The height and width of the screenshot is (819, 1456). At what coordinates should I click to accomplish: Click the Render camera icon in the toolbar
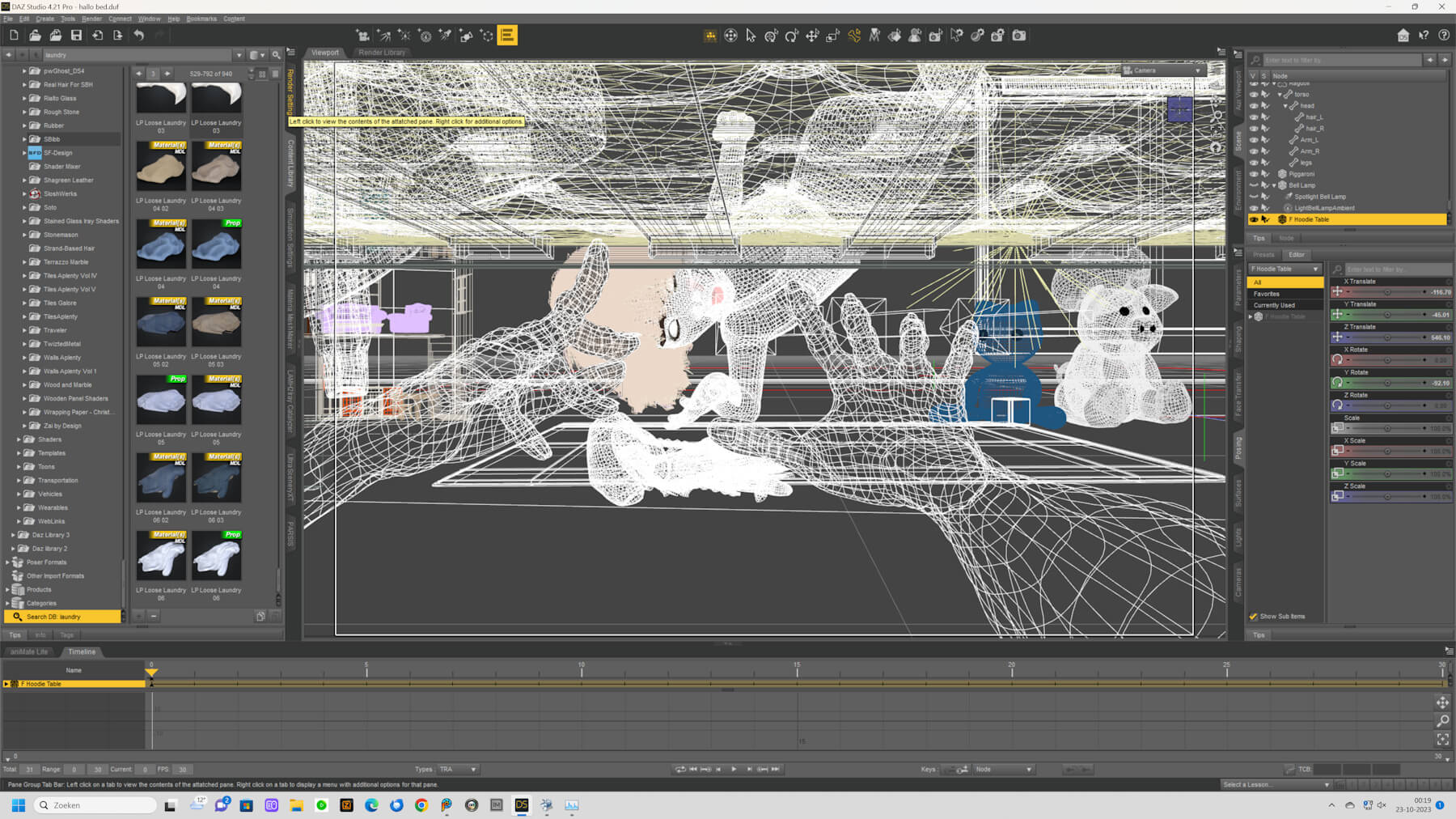[x=1019, y=36]
